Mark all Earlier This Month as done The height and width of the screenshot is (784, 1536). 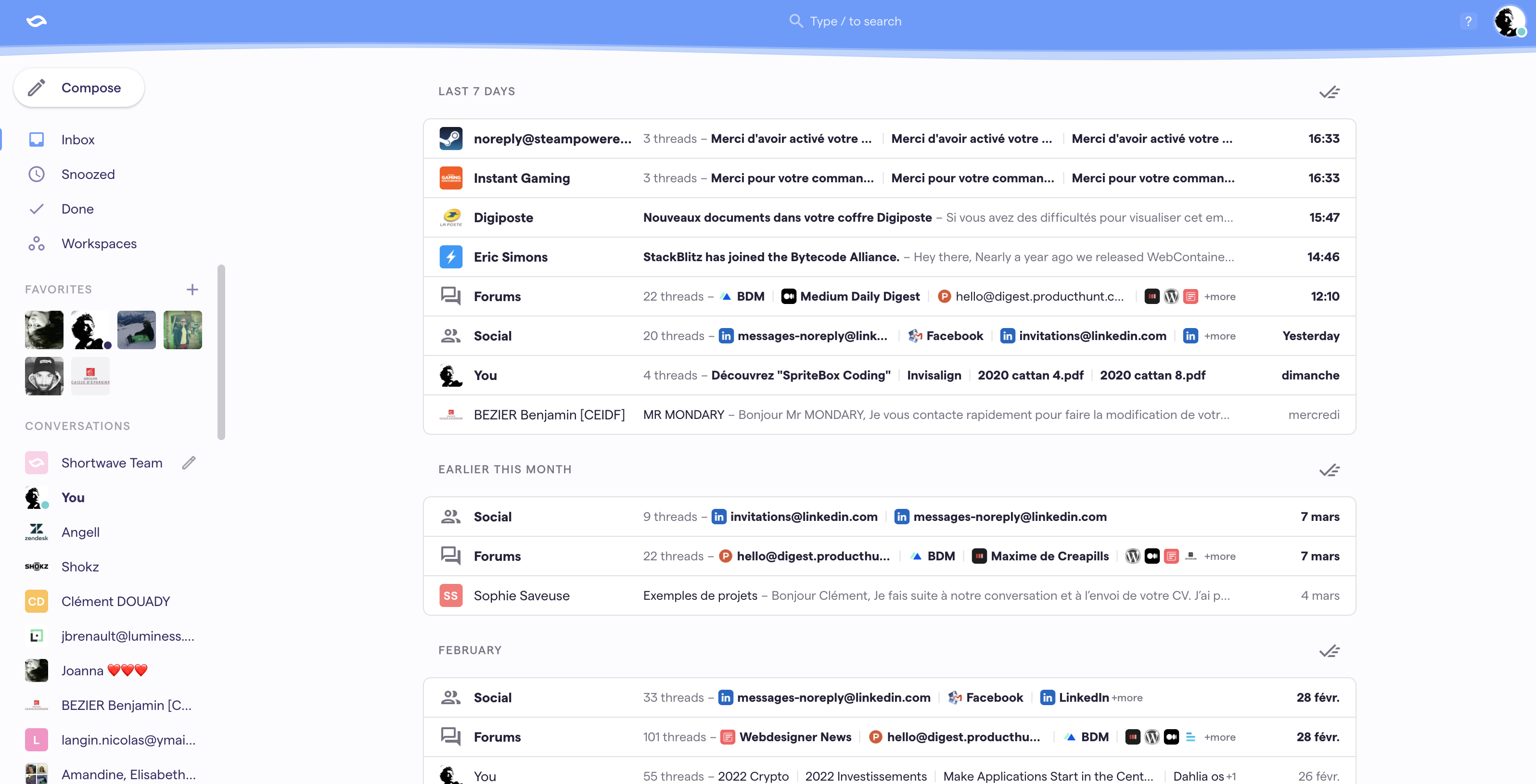point(1329,470)
